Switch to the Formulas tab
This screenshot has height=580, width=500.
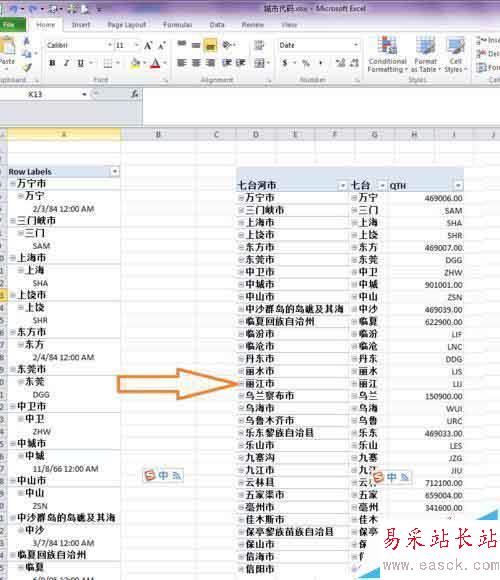click(178, 25)
